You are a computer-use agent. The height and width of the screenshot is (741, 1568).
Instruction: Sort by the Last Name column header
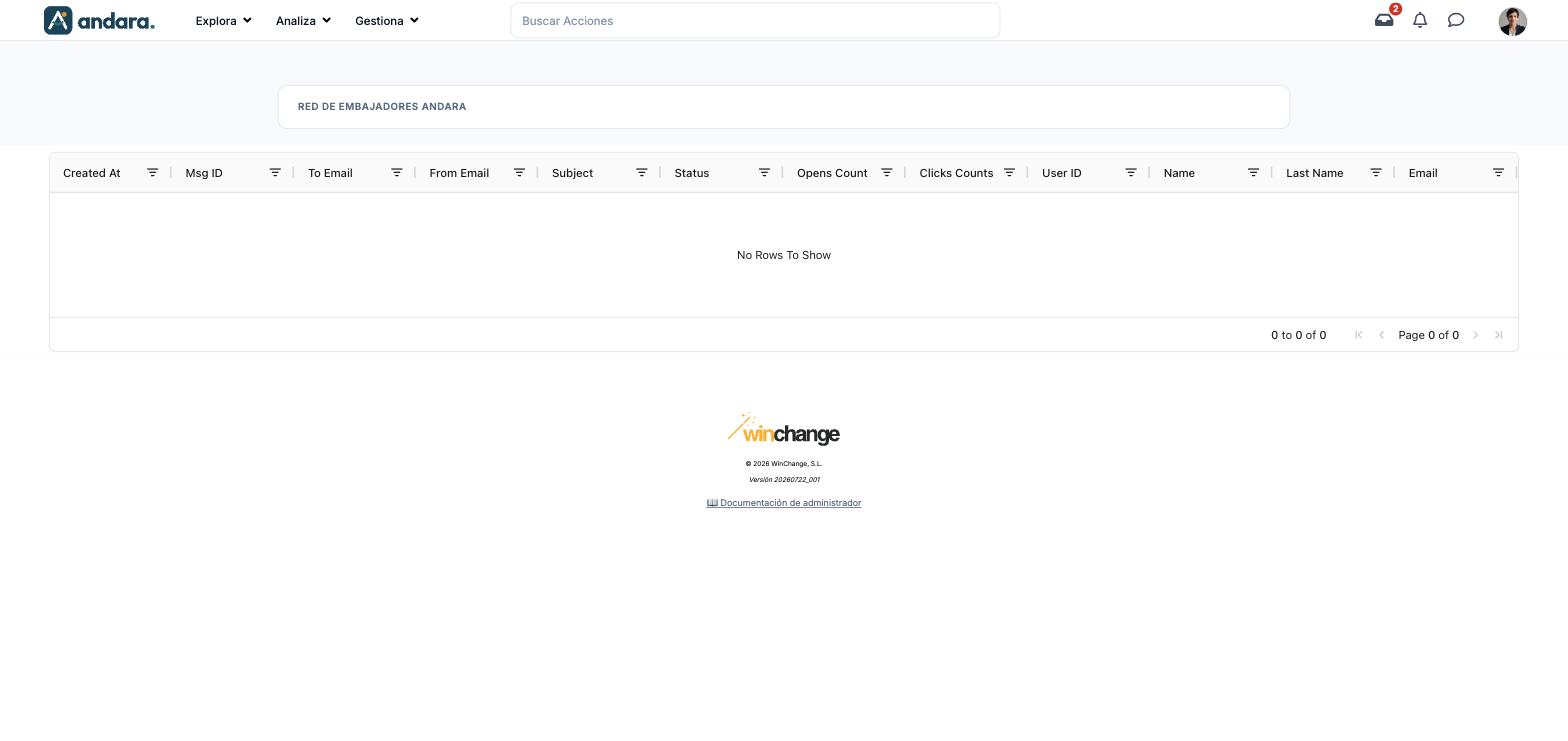click(1314, 173)
